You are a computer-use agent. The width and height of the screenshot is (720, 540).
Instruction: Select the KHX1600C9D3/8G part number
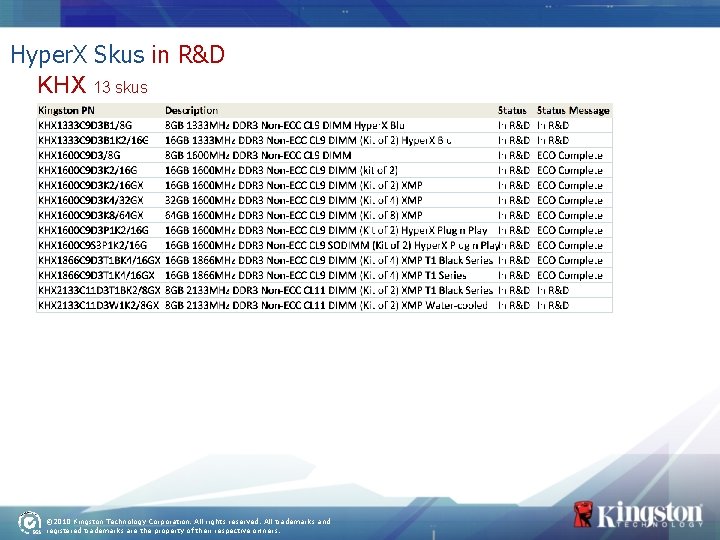pyautogui.click(x=79, y=155)
